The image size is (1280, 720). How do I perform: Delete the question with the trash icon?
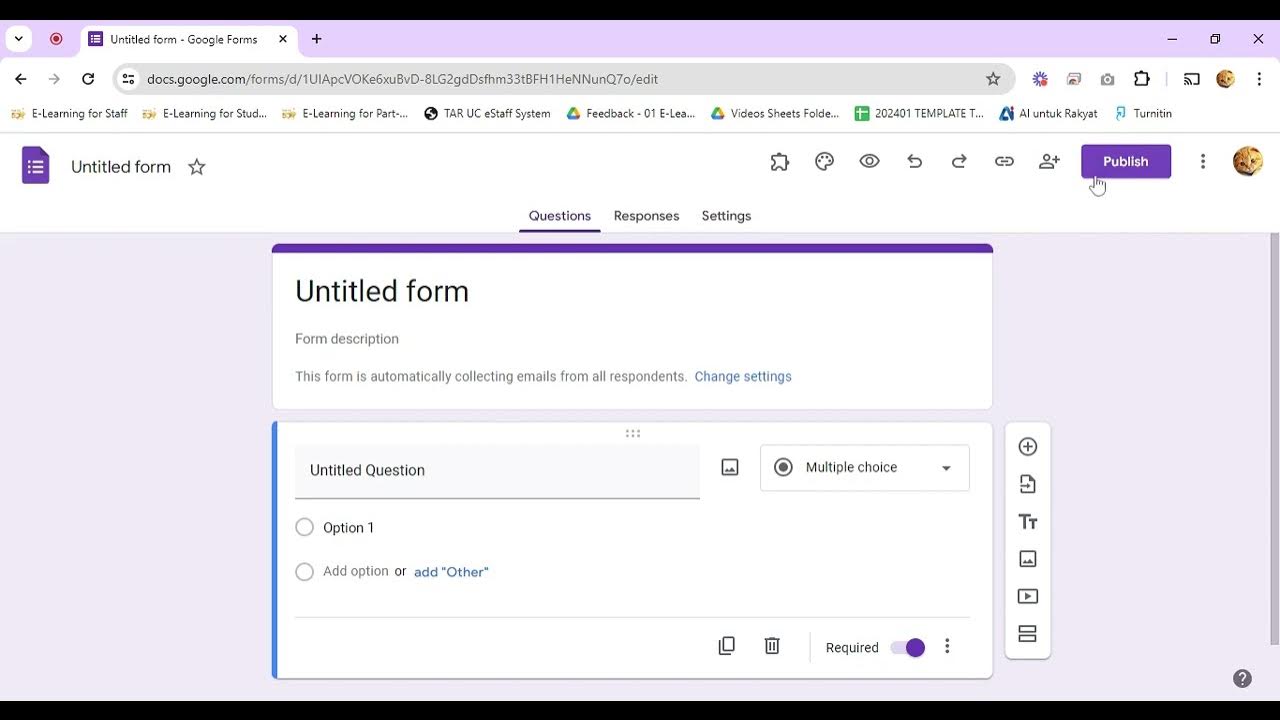772,646
